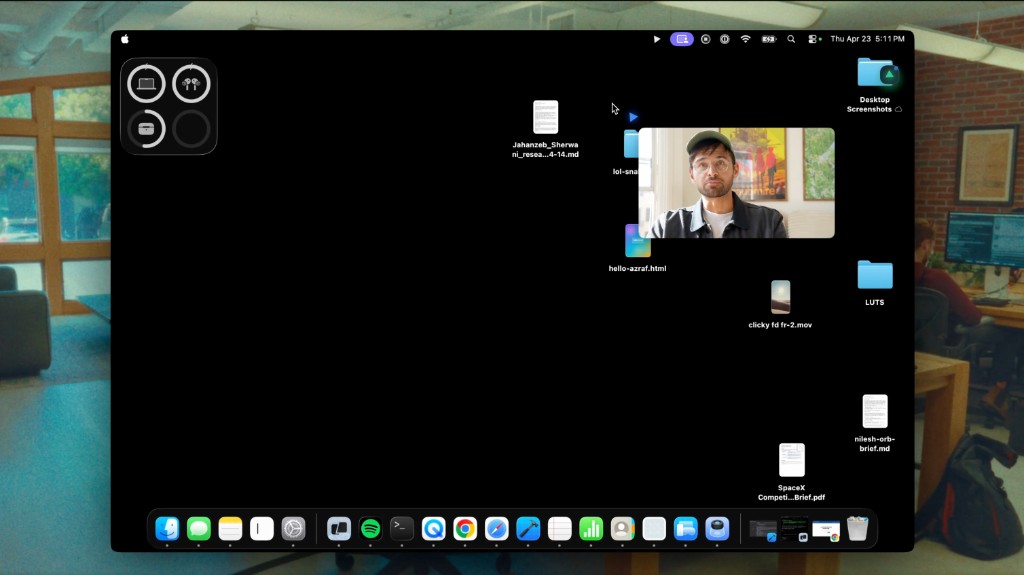Open the magnifier loupe app in Dock

tap(717, 529)
